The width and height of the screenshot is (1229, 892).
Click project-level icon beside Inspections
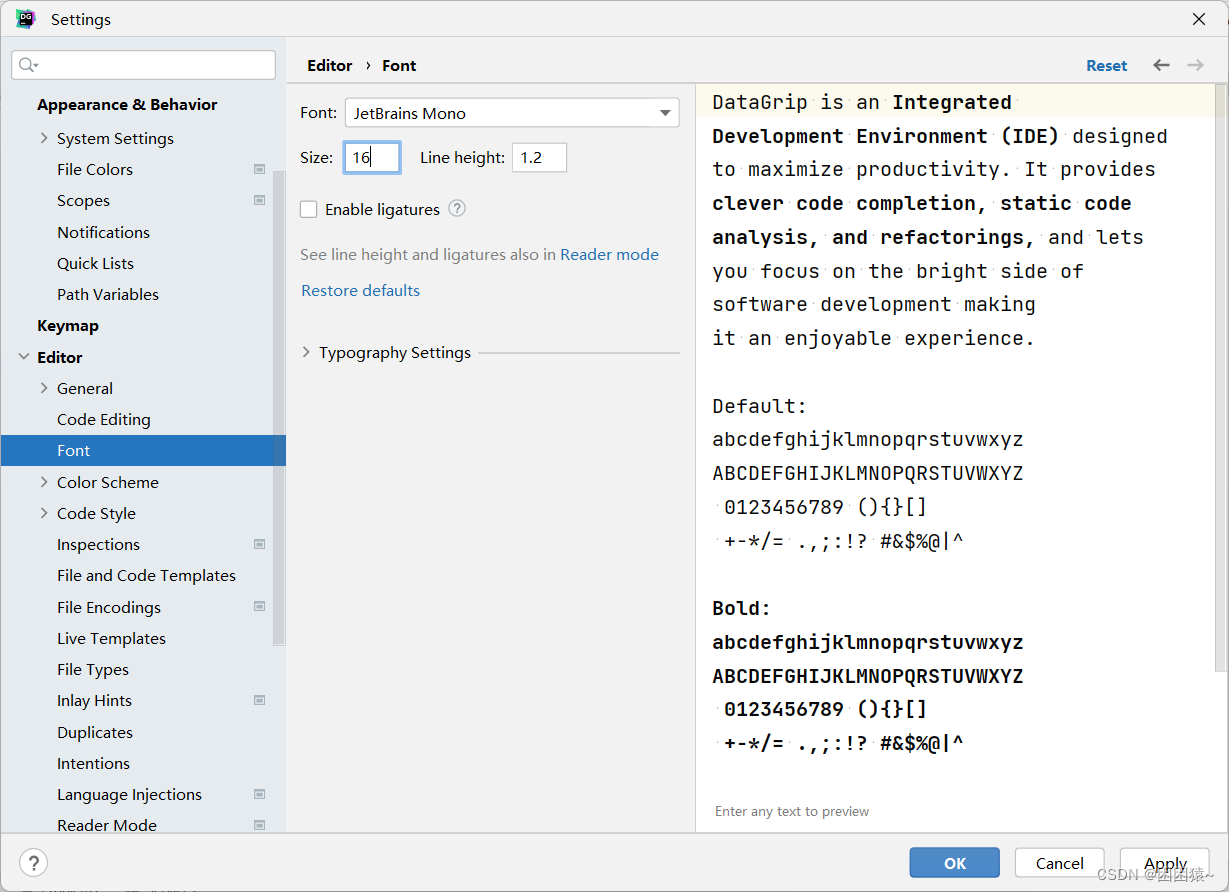click(260, 545)
